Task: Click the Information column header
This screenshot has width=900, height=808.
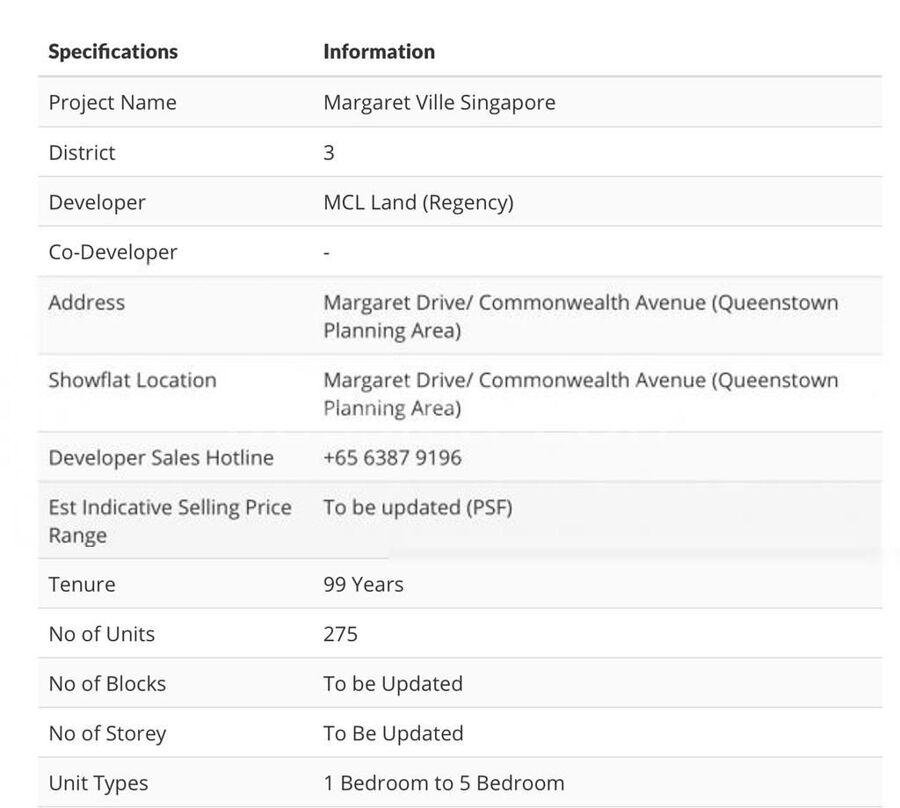Action: (x=379, y=52)
